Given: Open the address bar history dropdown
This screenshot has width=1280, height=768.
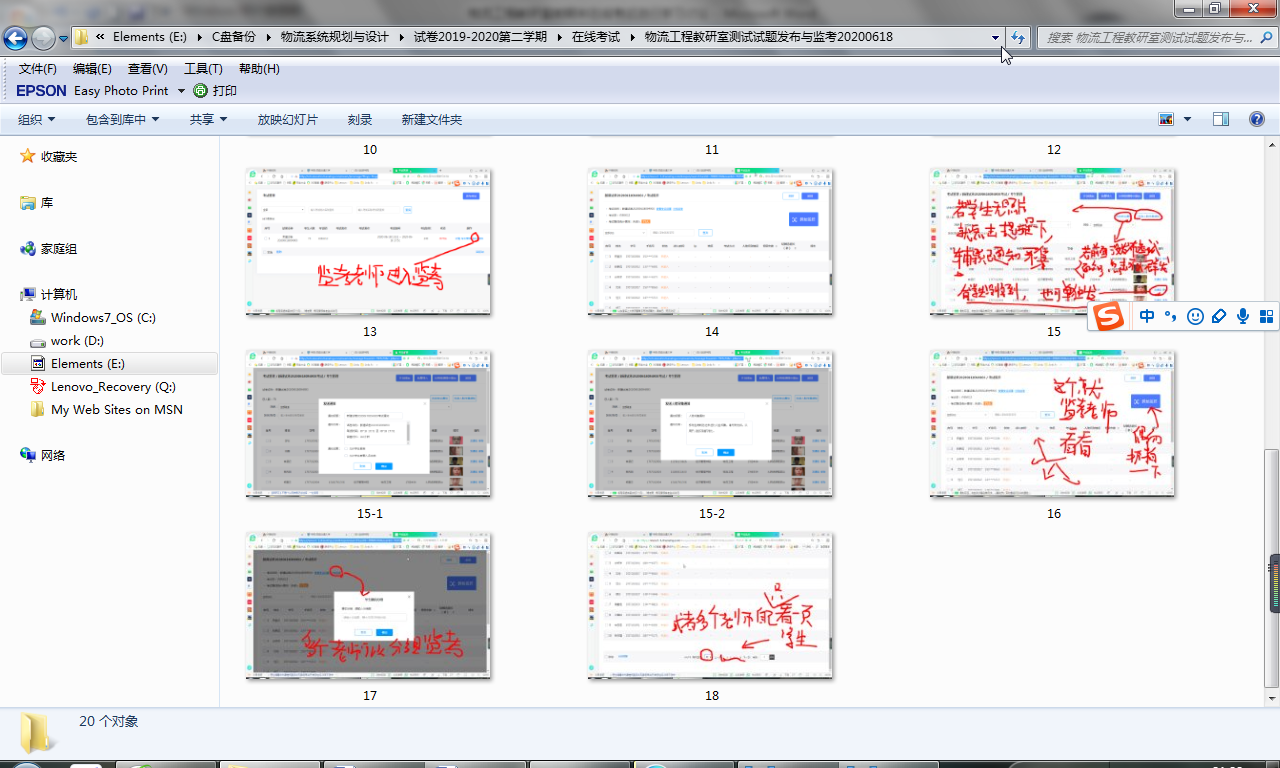Looking at the screenshot, I should pyautogui.click(x=995, y=37).
